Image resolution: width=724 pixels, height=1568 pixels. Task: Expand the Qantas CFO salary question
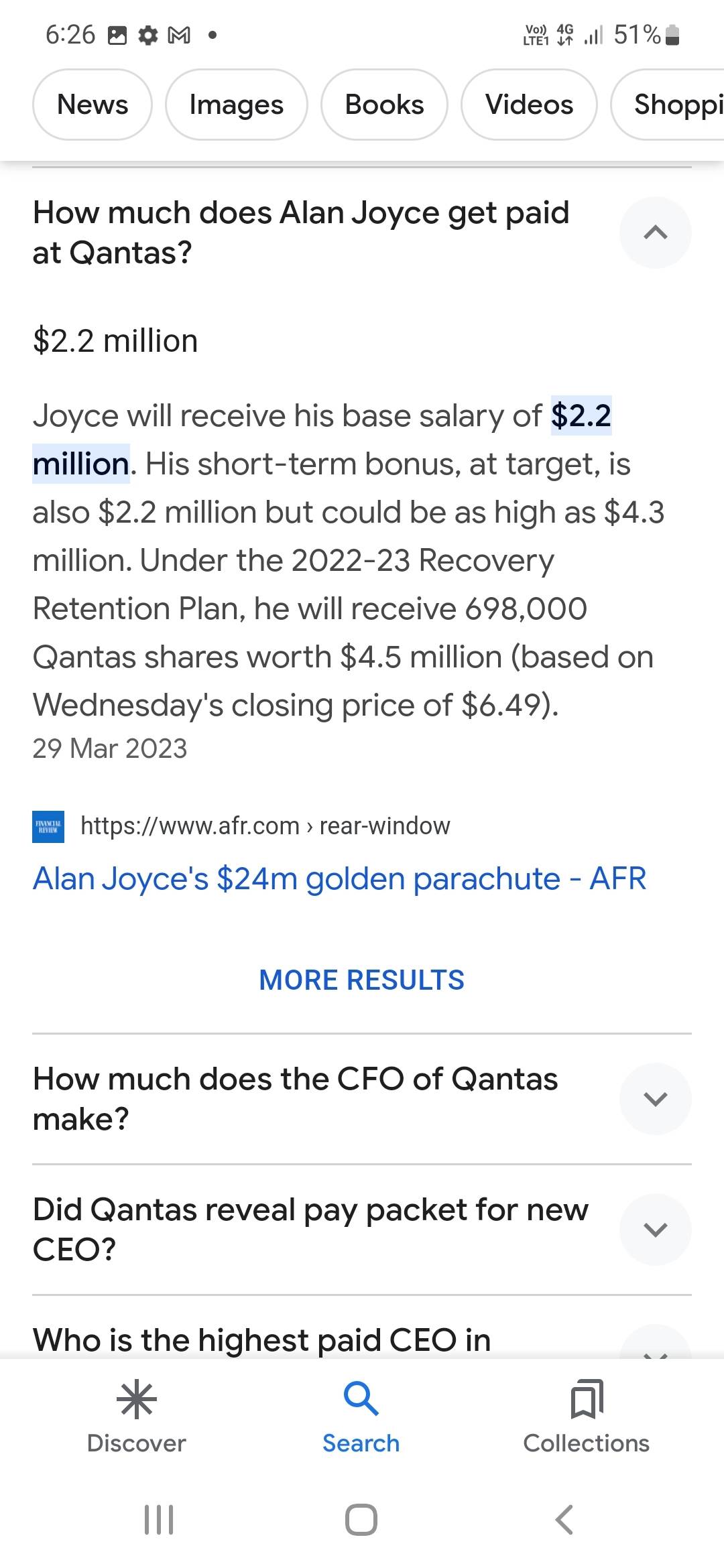click(656, 1098)
